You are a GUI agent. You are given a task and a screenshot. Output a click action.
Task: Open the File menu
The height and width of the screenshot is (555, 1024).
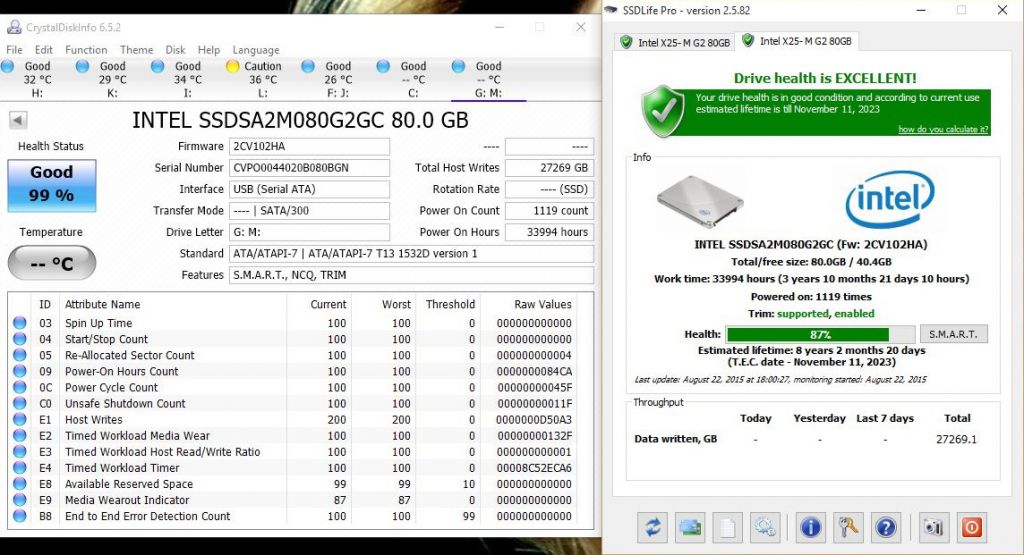(14, 50)
